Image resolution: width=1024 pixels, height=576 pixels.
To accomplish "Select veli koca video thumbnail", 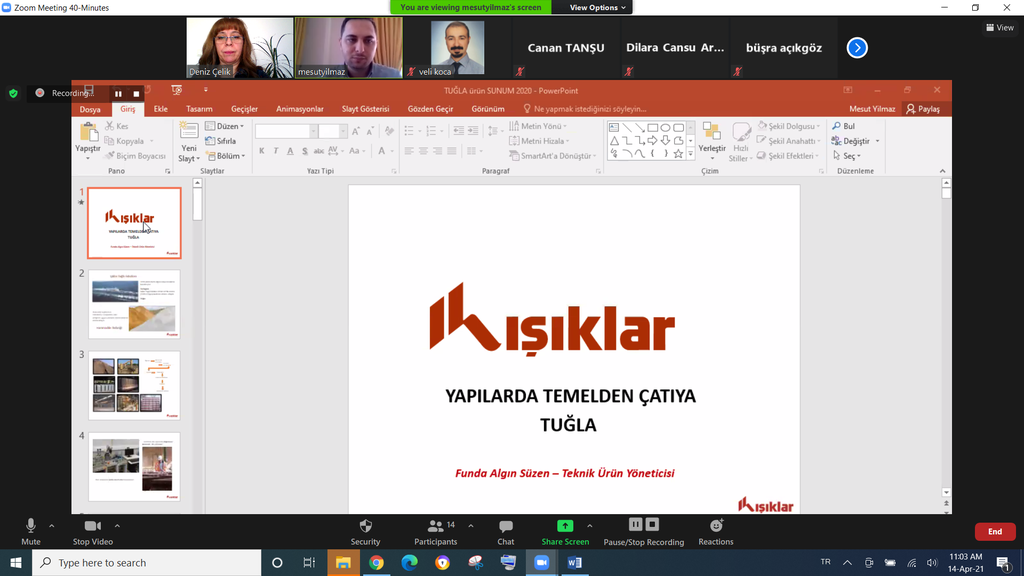I will [x=457, y=48].
